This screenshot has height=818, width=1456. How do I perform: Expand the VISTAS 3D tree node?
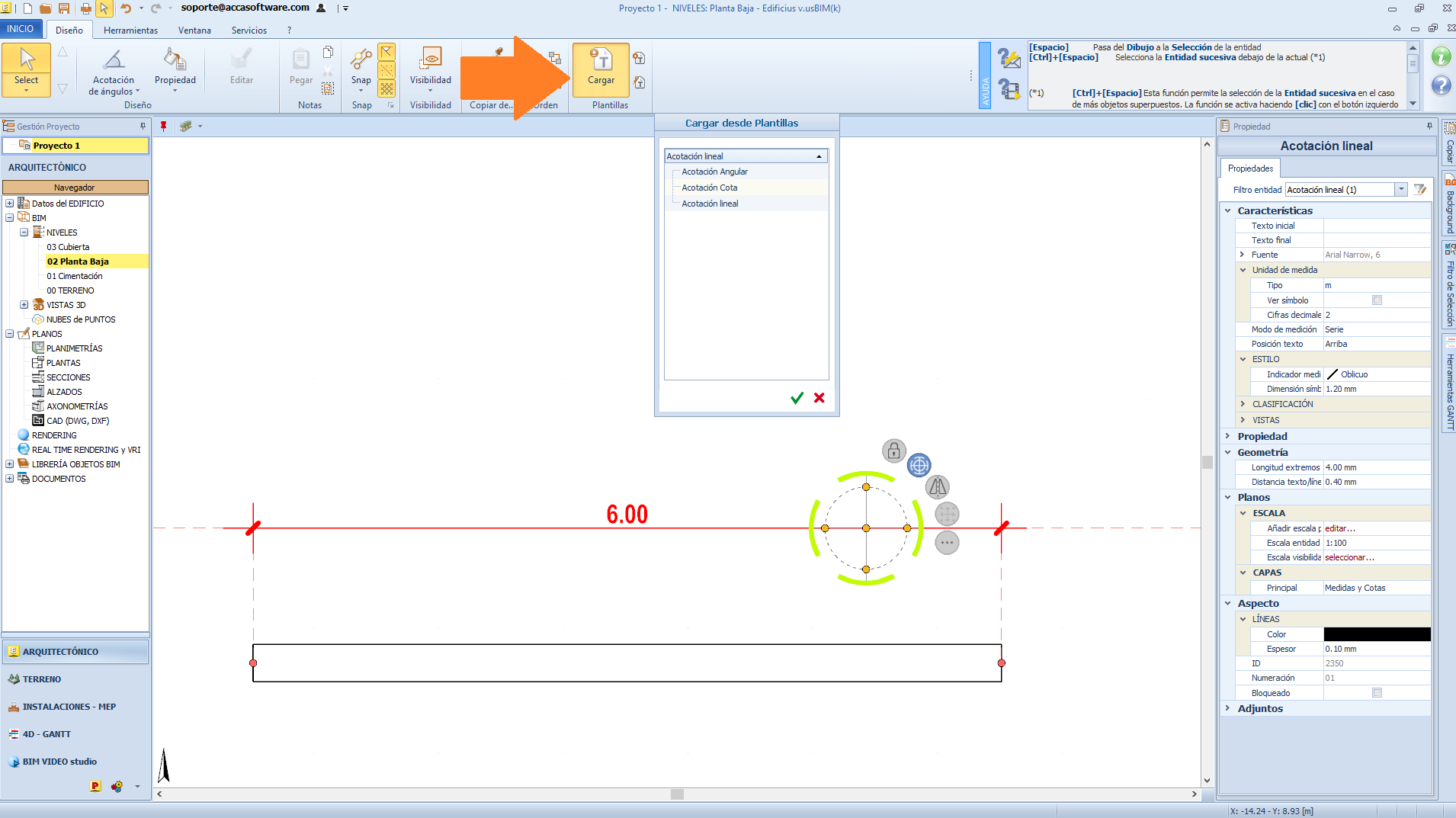tap(24, 305)
